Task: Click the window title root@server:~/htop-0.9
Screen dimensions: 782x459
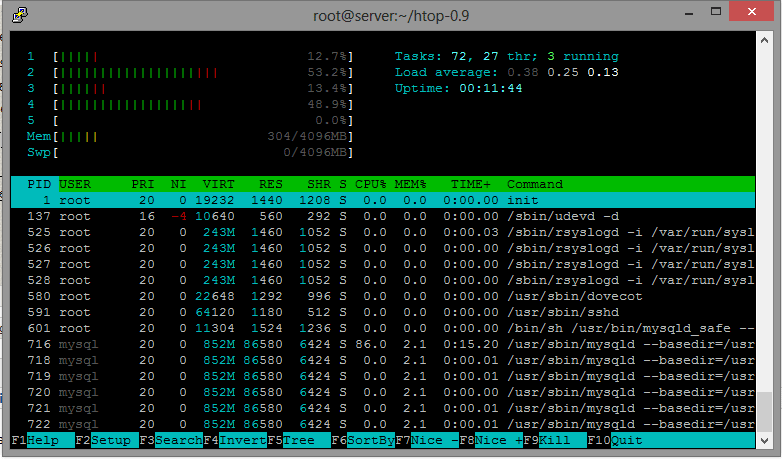Action: (391, 15)
